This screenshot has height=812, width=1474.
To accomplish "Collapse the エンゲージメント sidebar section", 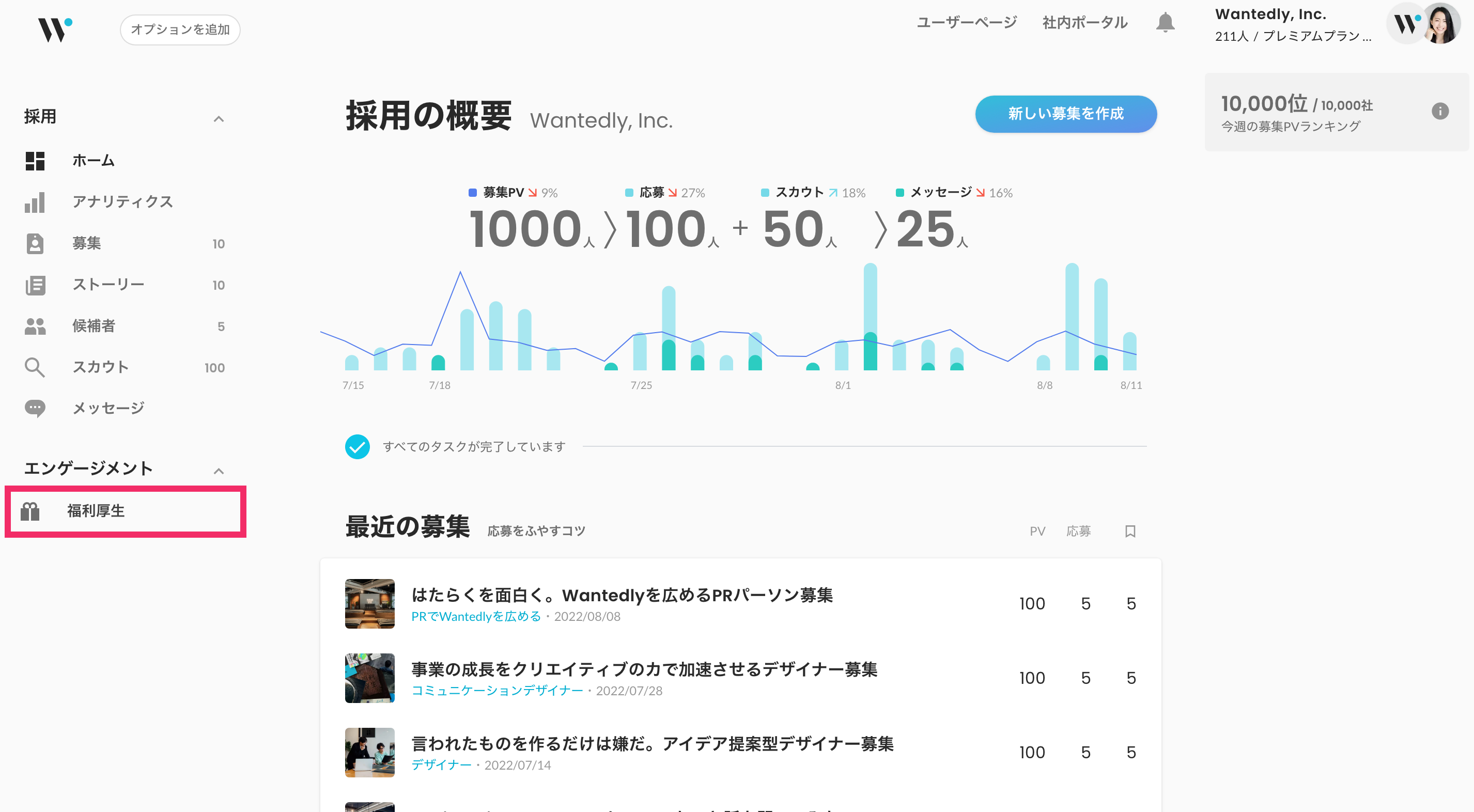I will point(219,471).
